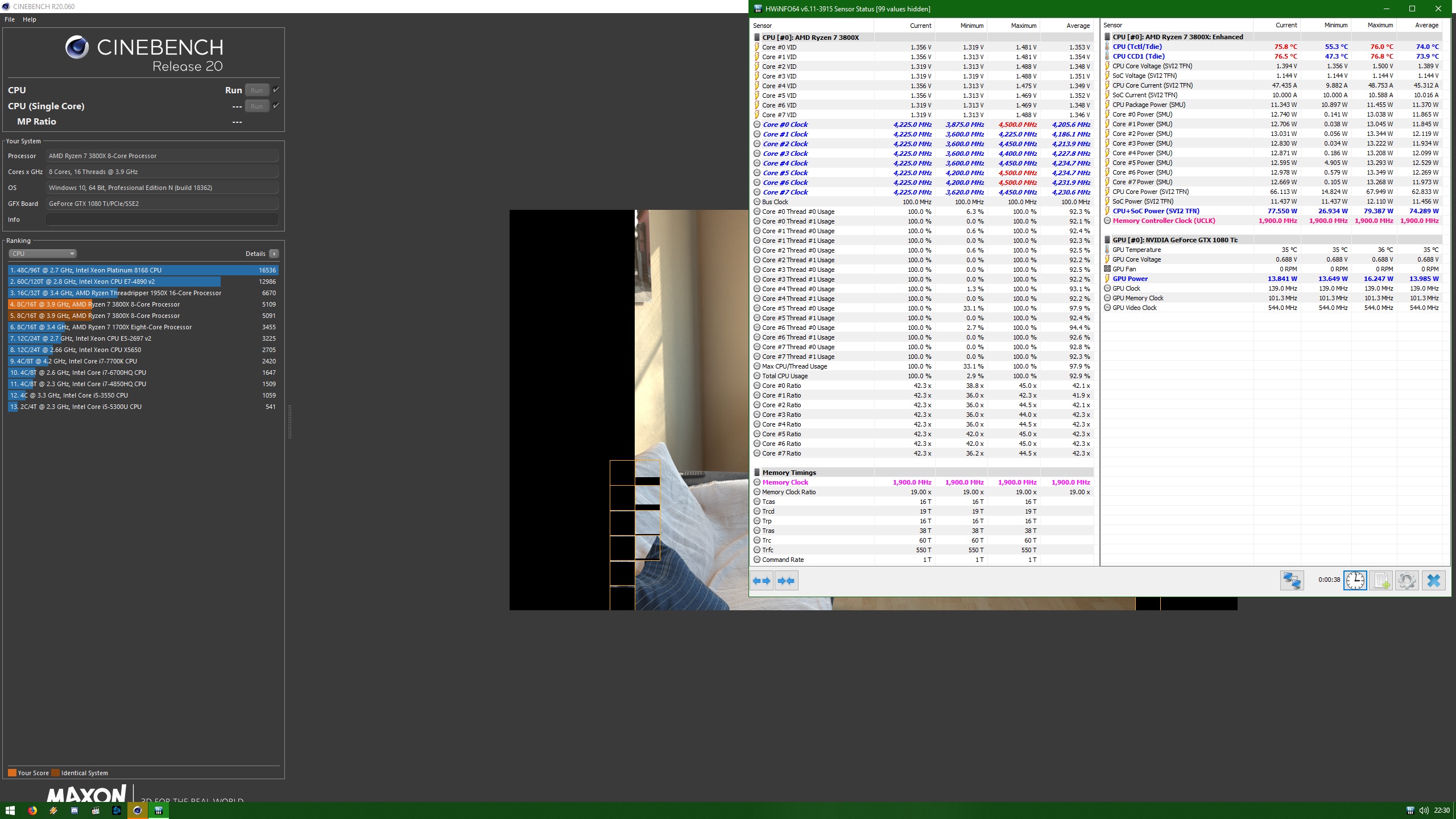
Task: Toggle the CPU test checkbox in Cinebench
Action: (276, 90)
